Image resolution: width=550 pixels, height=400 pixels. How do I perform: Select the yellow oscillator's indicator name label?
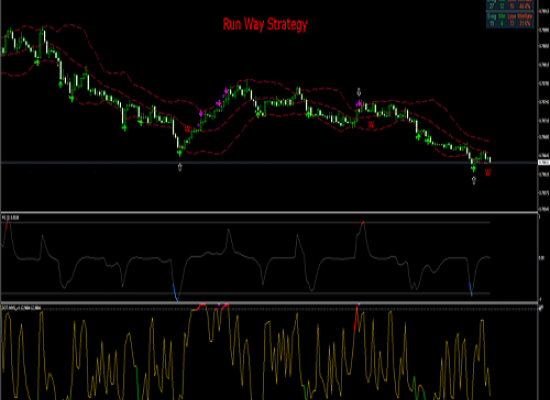point(21,308)
